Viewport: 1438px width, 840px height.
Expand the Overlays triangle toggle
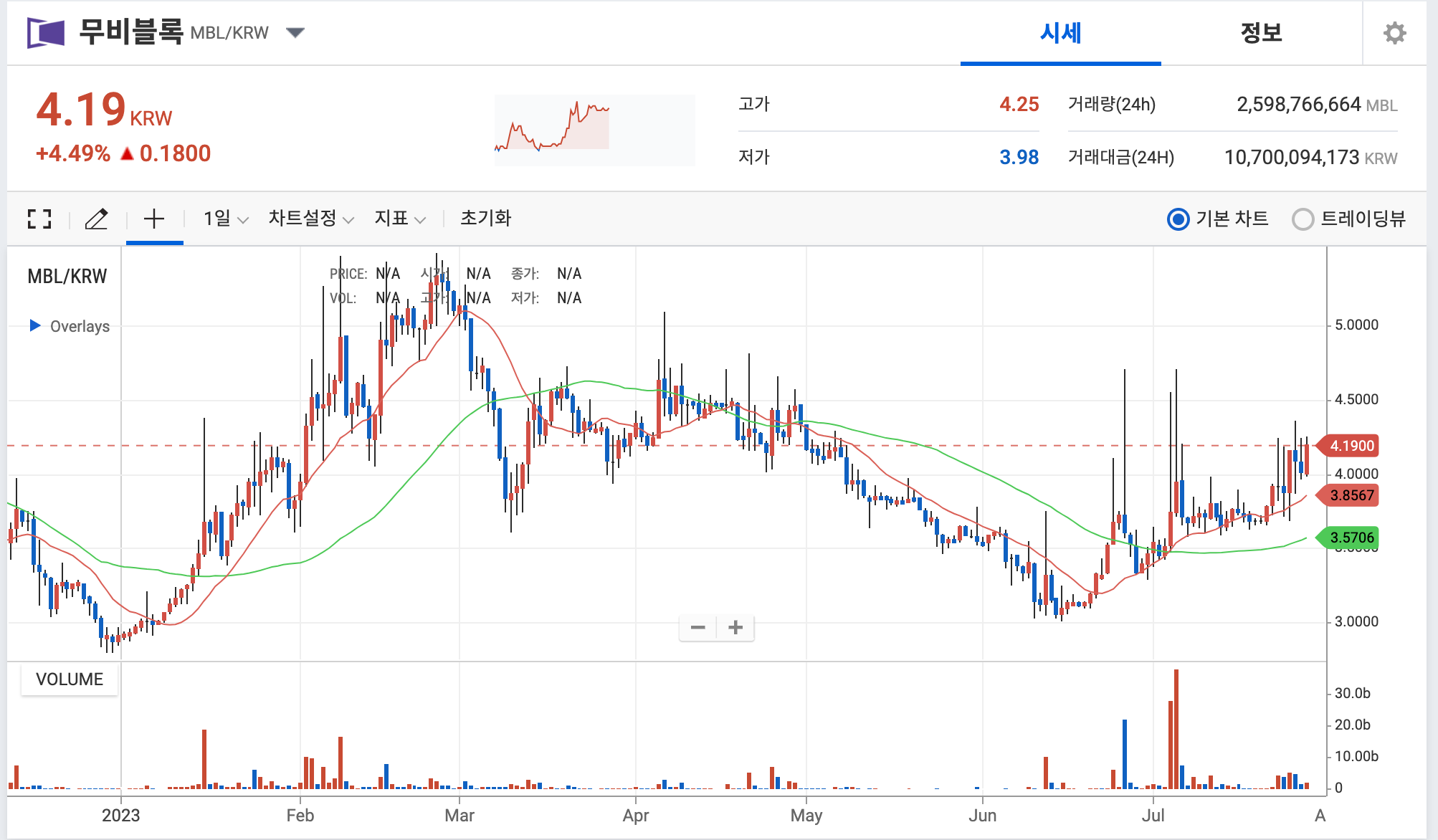34,325
